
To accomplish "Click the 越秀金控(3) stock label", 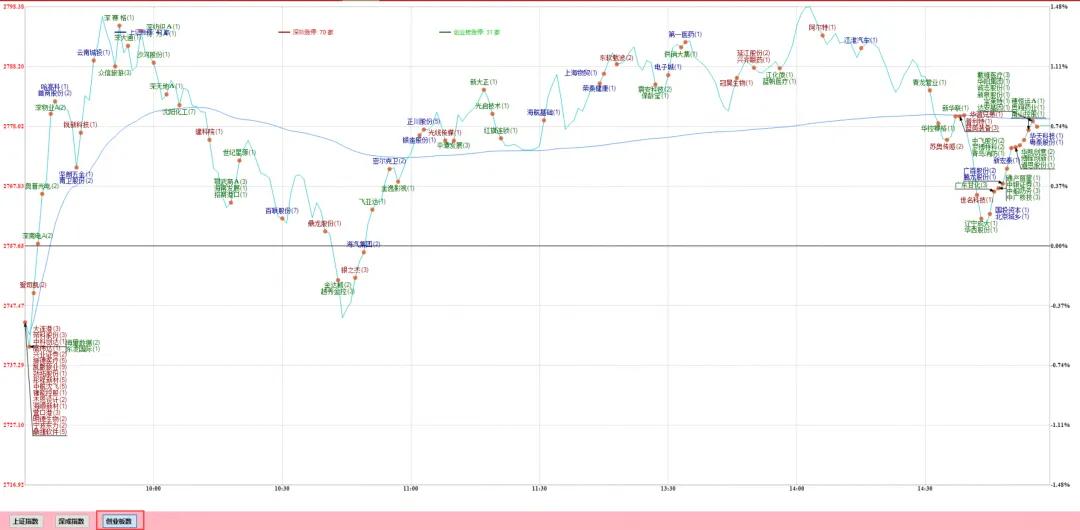I will (x=338, y=292).
